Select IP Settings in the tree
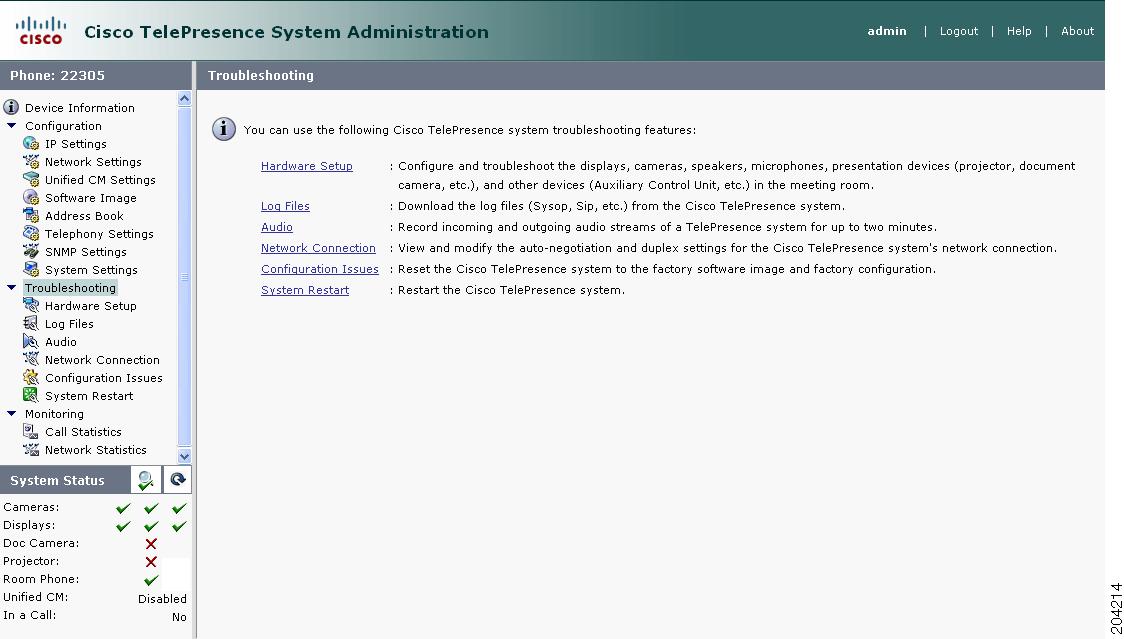 point(75,143)
